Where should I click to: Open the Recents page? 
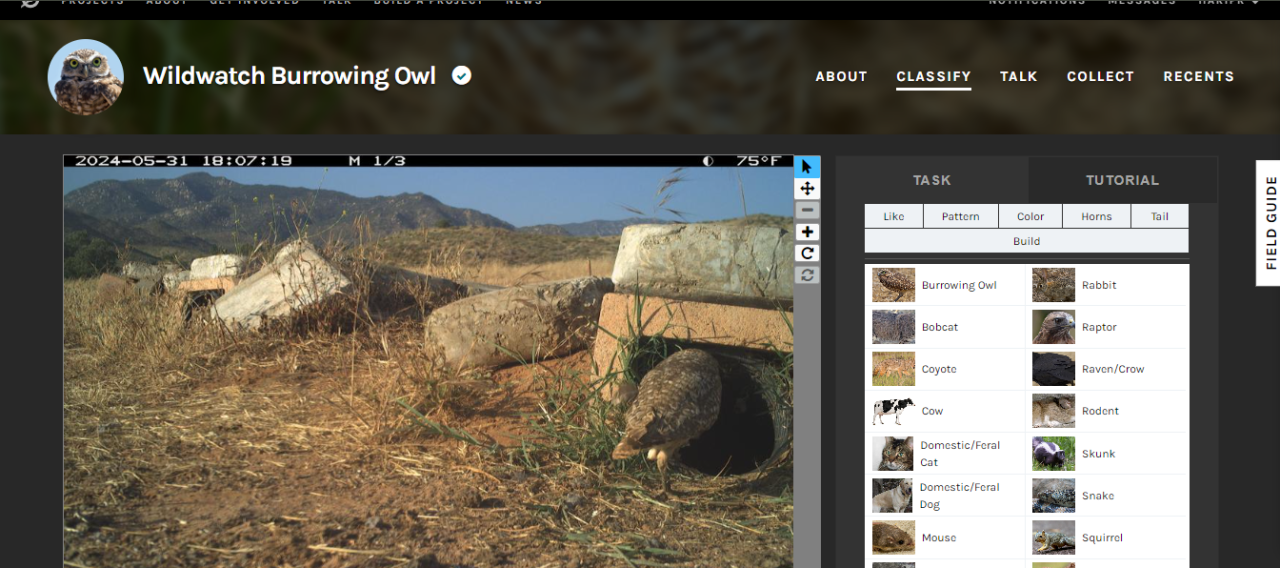1198,76
